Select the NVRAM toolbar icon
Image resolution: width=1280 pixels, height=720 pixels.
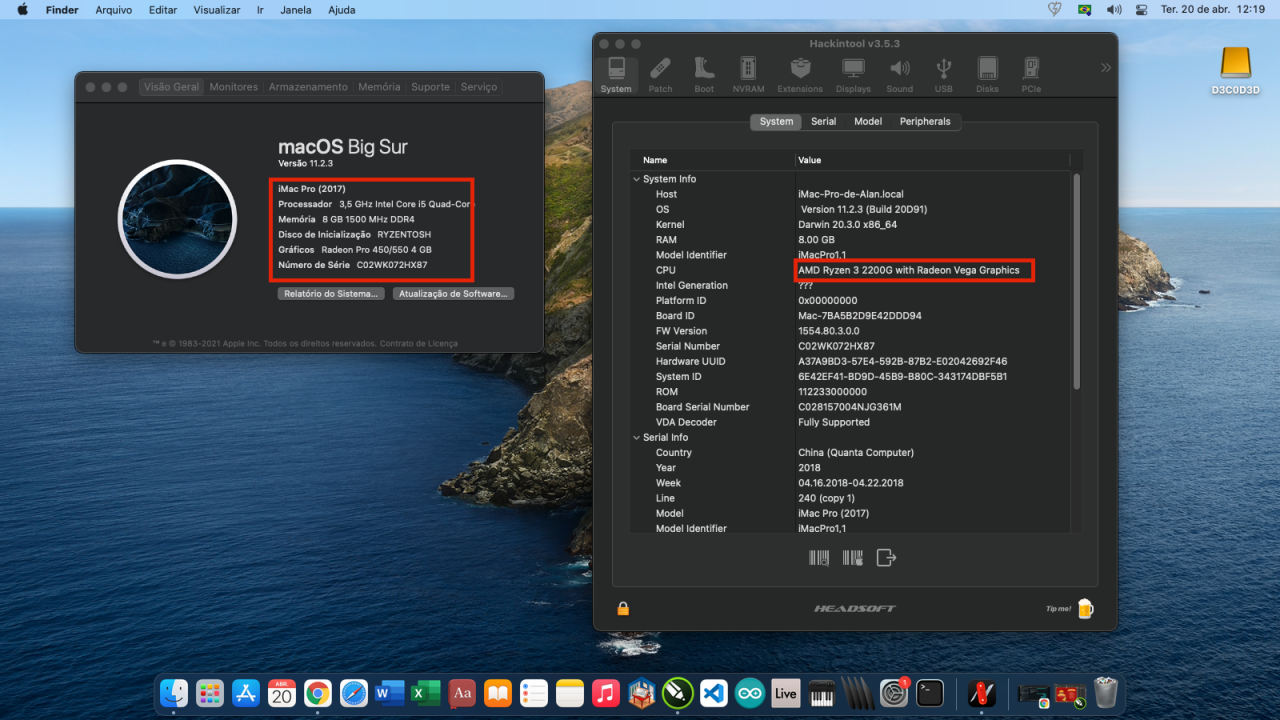pyautogui.click(x=748, y=74)
